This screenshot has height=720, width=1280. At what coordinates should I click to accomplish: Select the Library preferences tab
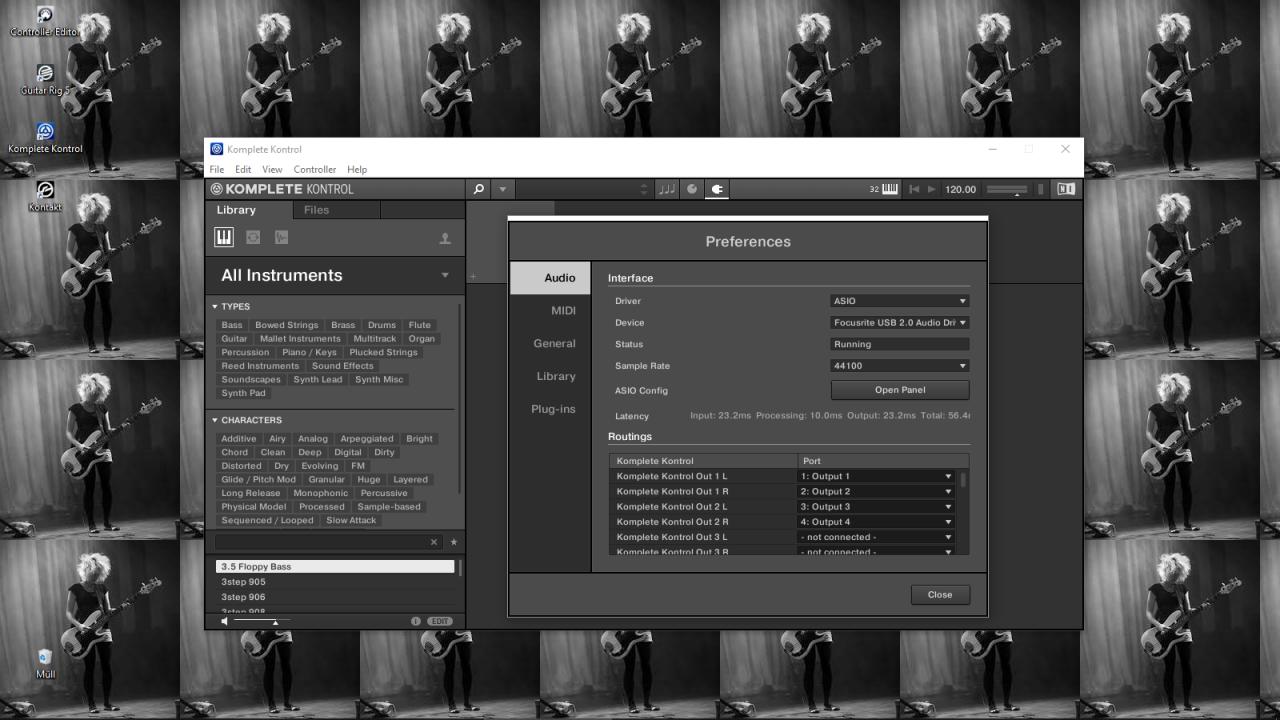550,377
